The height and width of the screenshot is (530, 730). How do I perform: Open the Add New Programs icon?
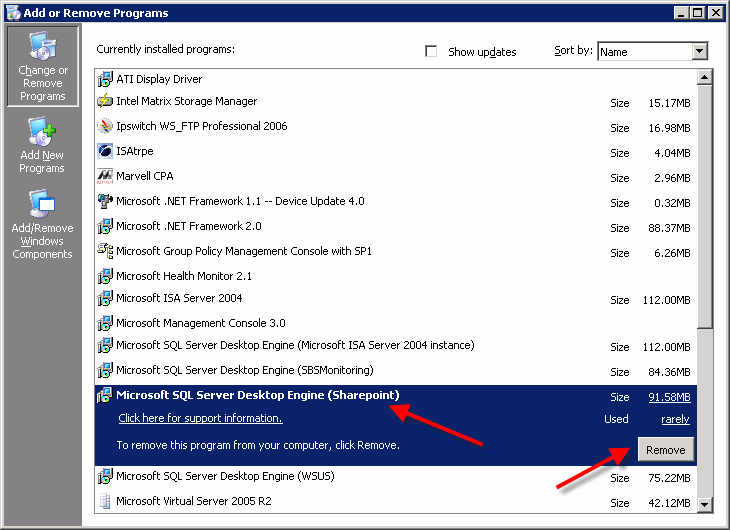coord(42,131)
